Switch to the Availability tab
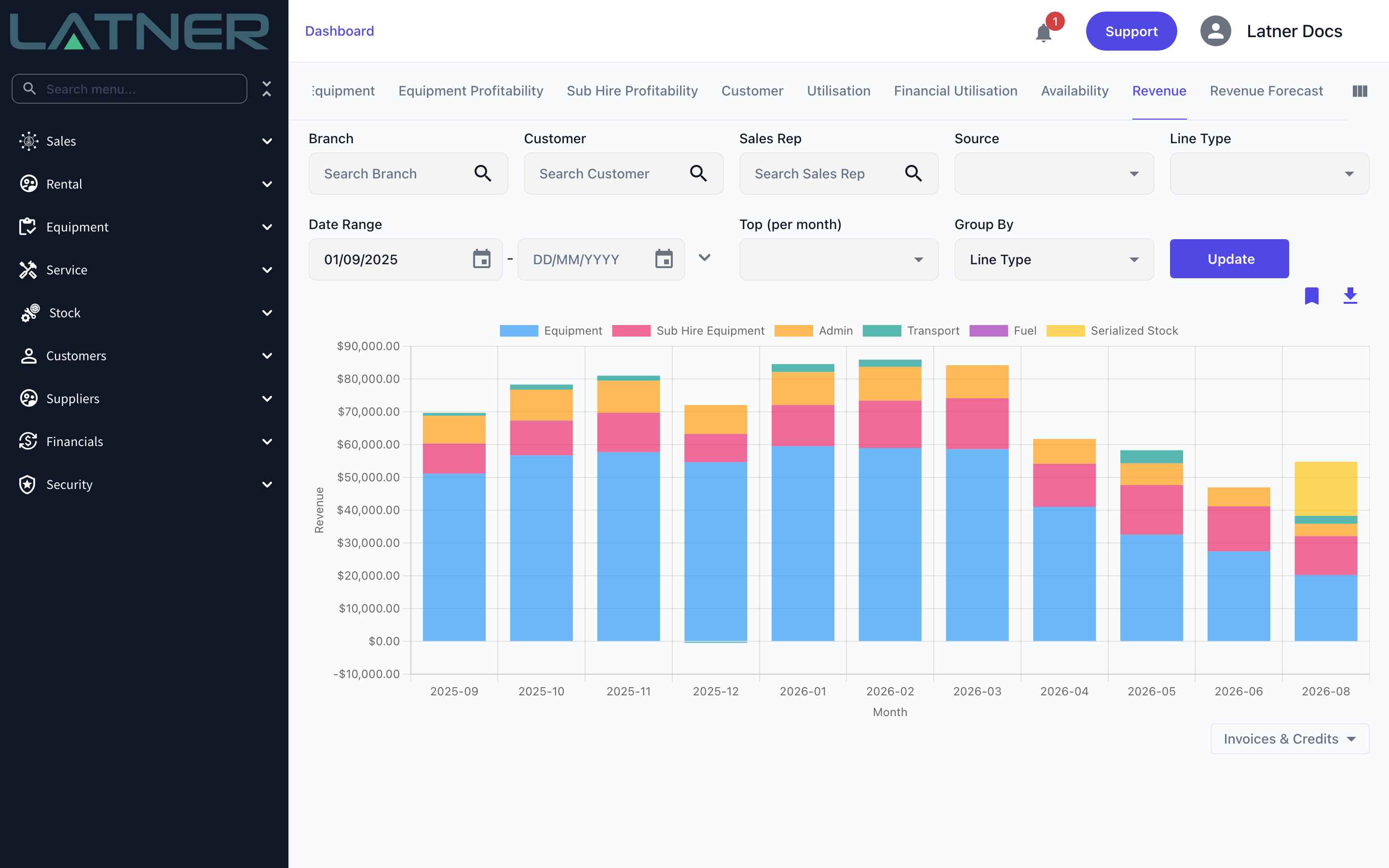This screenshot has width=1389, height=868. [x=1075, y=91]
